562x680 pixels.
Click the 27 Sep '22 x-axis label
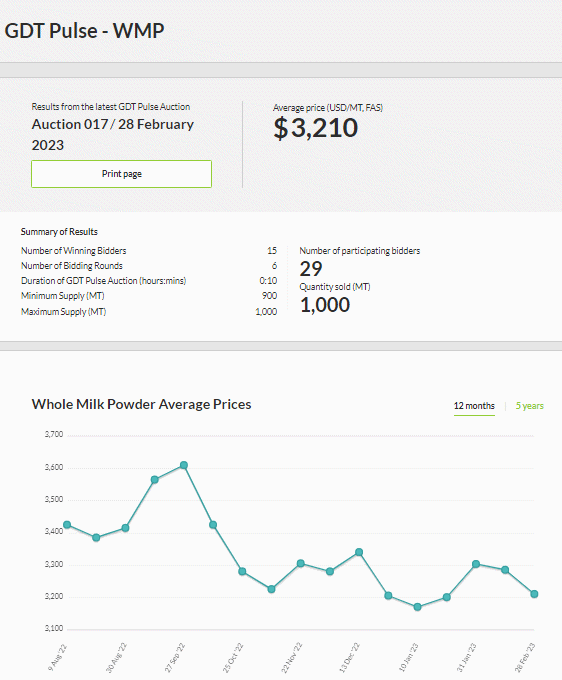(x=175, y=657)
